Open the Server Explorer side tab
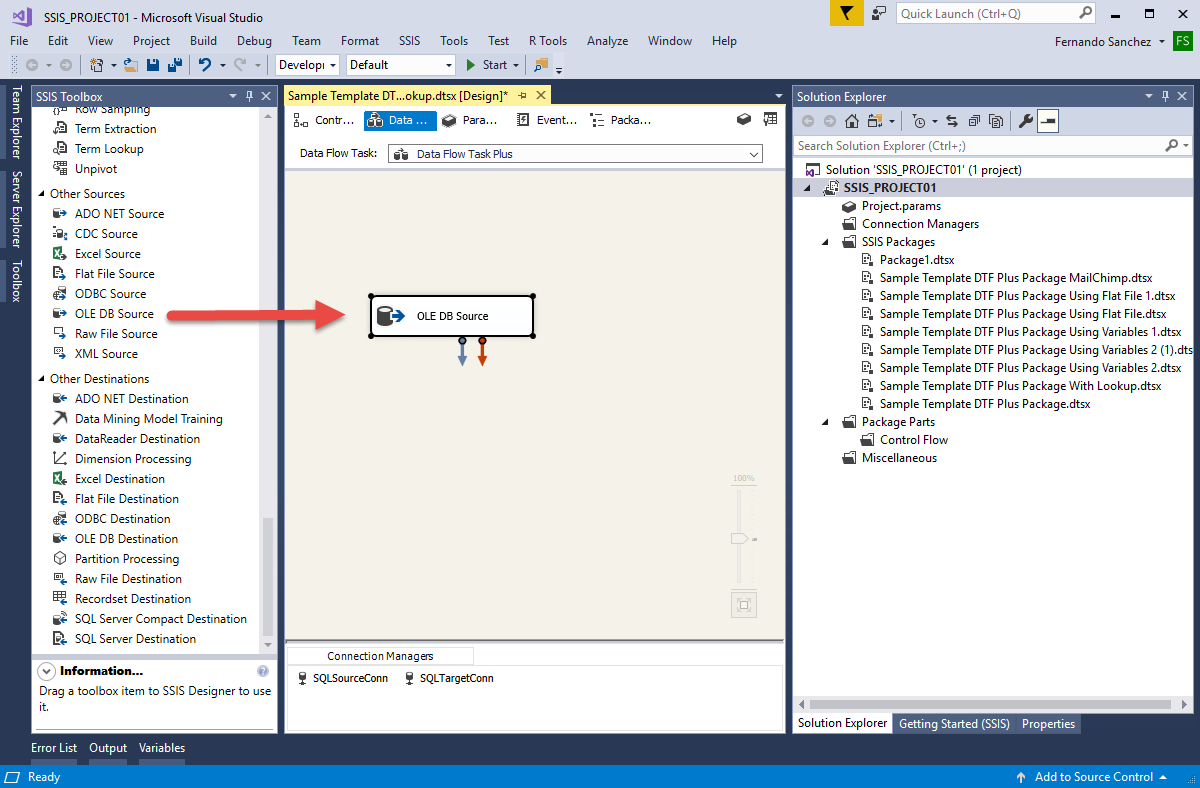The image size is (1200, 788). (x=16, y=209)
